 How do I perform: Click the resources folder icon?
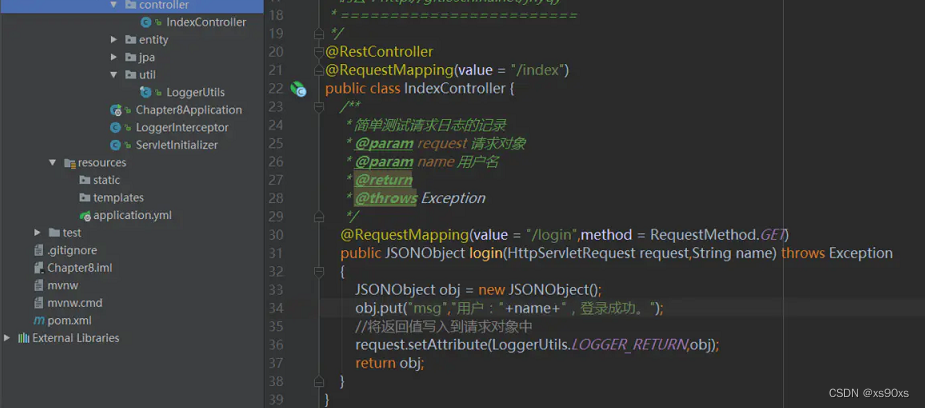tap(70, 163)
